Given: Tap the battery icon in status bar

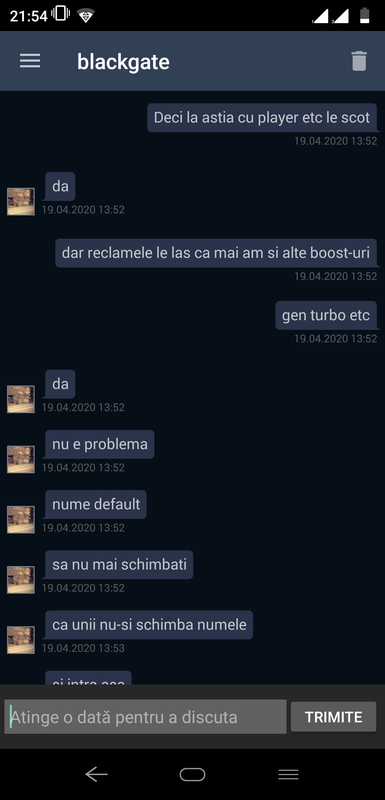Looking at the screenshot, I should pos(364,15).
